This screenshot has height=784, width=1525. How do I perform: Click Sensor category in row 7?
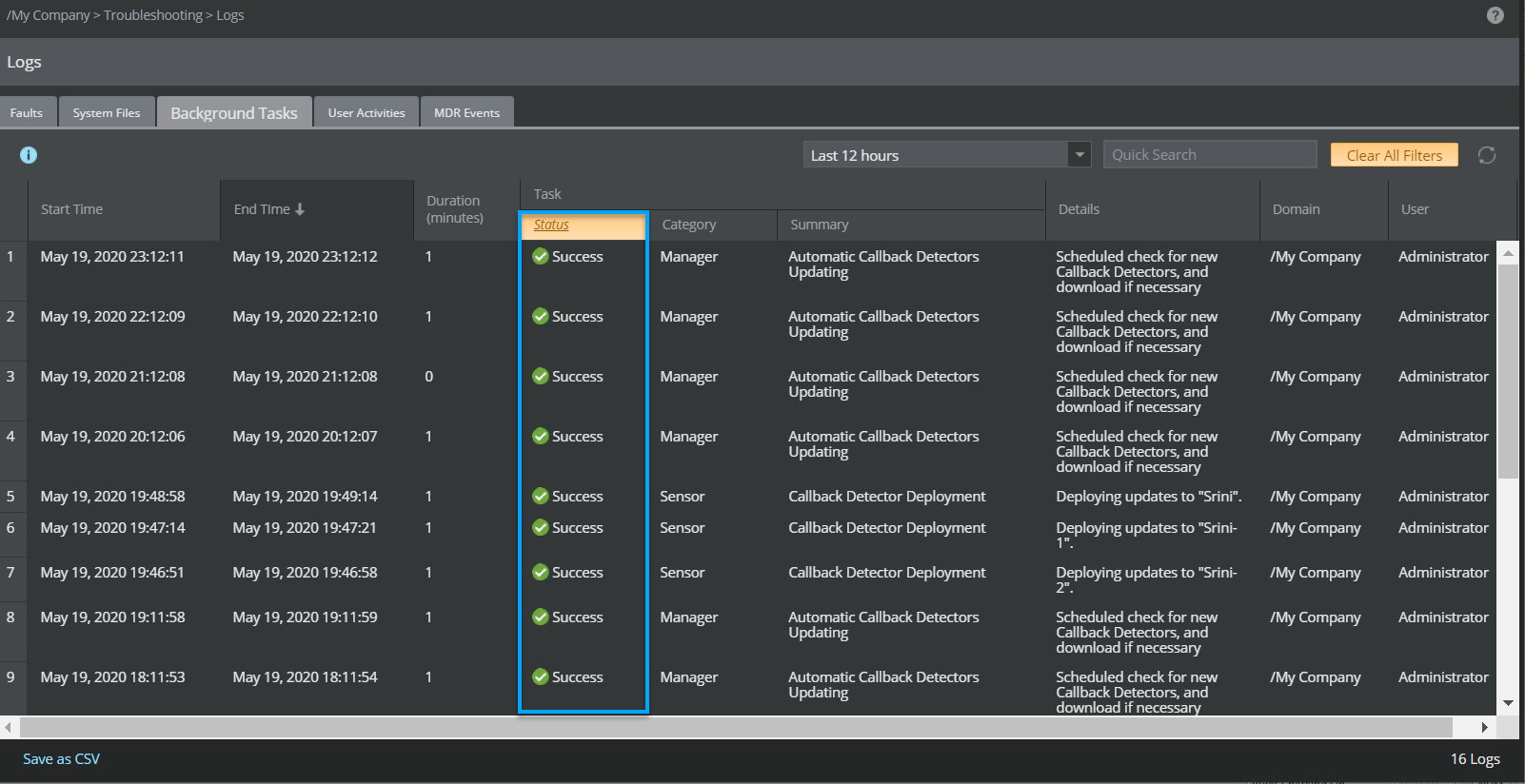pyautogui.click(x=683, y=572)
